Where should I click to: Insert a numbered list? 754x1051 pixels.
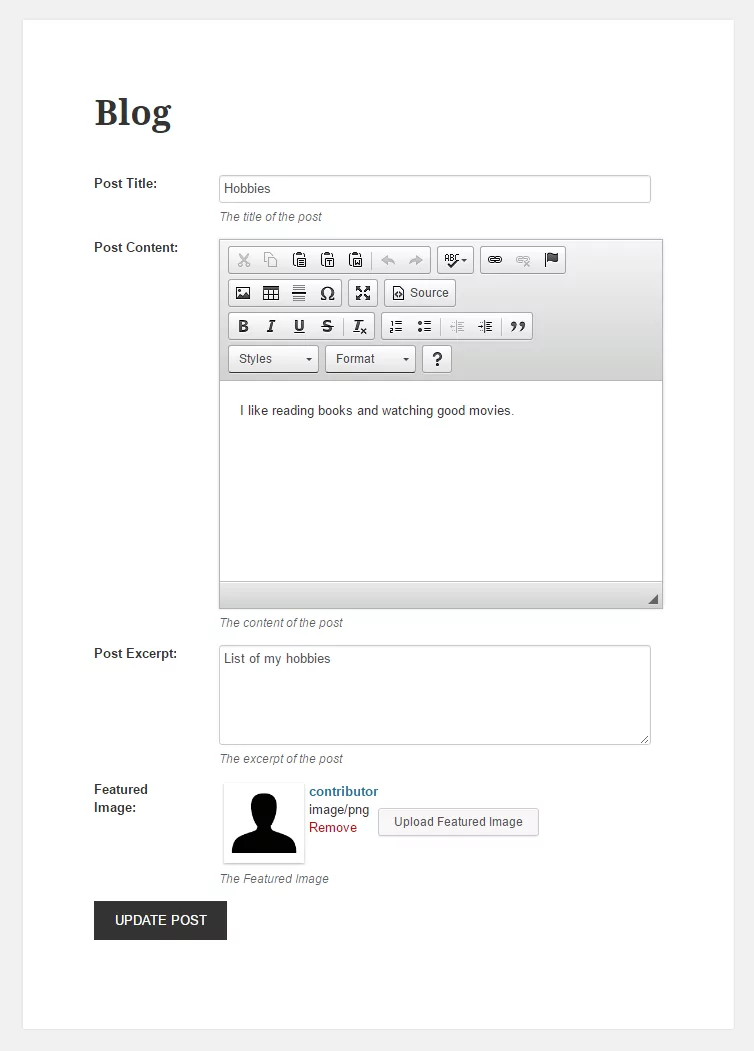(x=396, y=326)
